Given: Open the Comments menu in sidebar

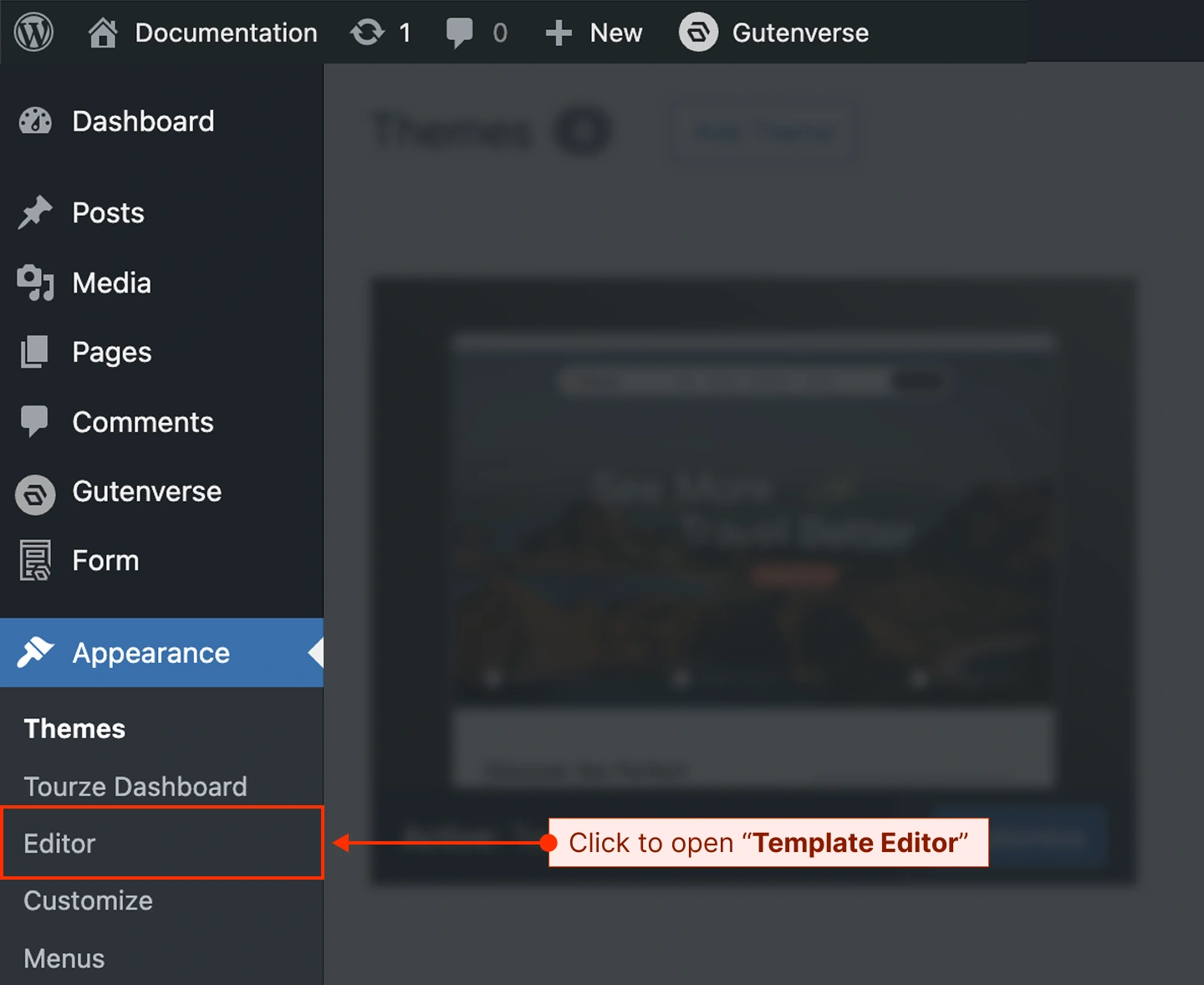Looking at the screenshot, I should coord(142,422).
